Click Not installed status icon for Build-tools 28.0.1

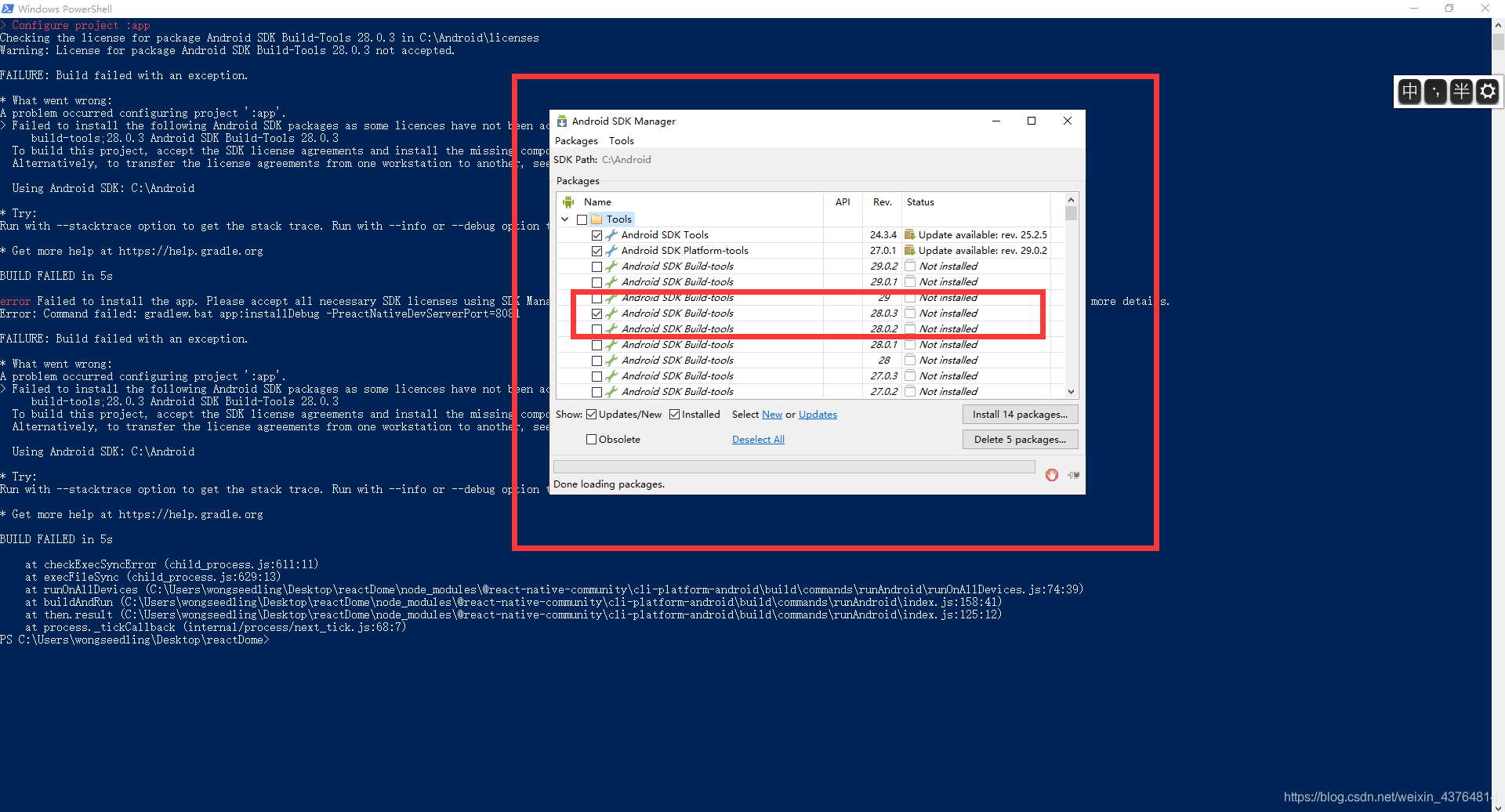(x=910, y=344)
